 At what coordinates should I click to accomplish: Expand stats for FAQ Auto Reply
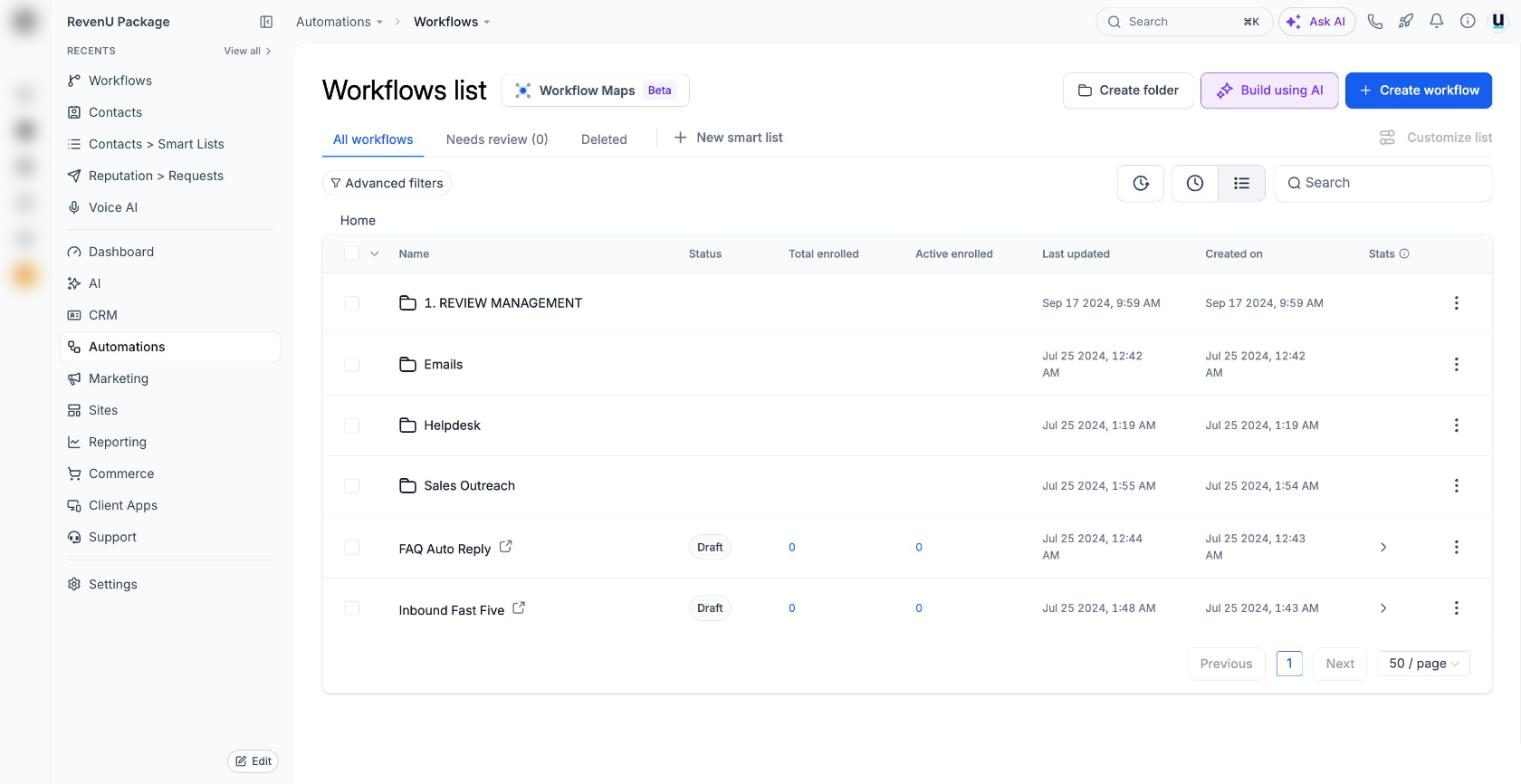tap(1383, 547)
